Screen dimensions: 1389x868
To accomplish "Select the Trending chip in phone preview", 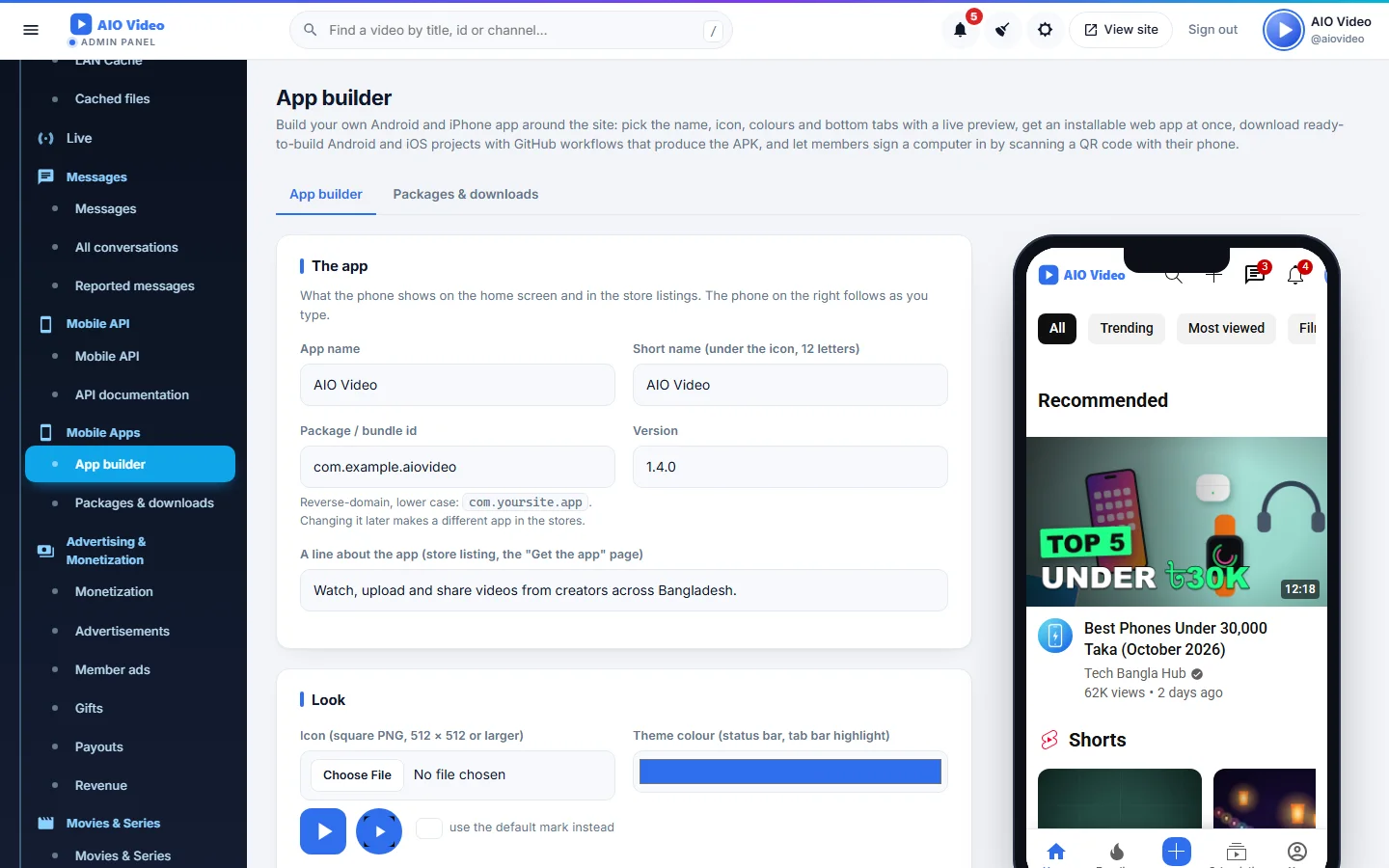I will [1127, 329].
